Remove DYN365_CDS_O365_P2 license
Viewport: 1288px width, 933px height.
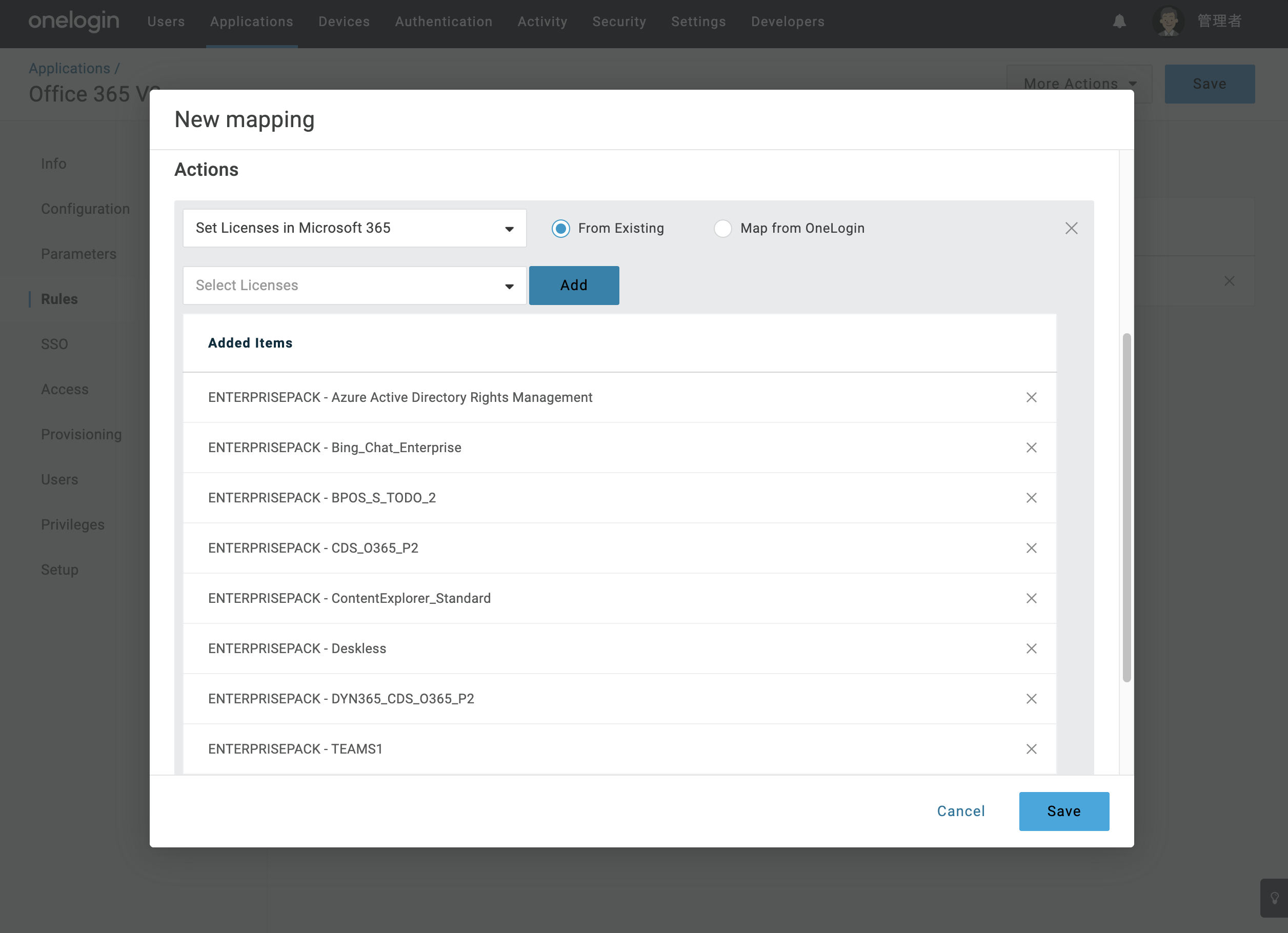1031,699
